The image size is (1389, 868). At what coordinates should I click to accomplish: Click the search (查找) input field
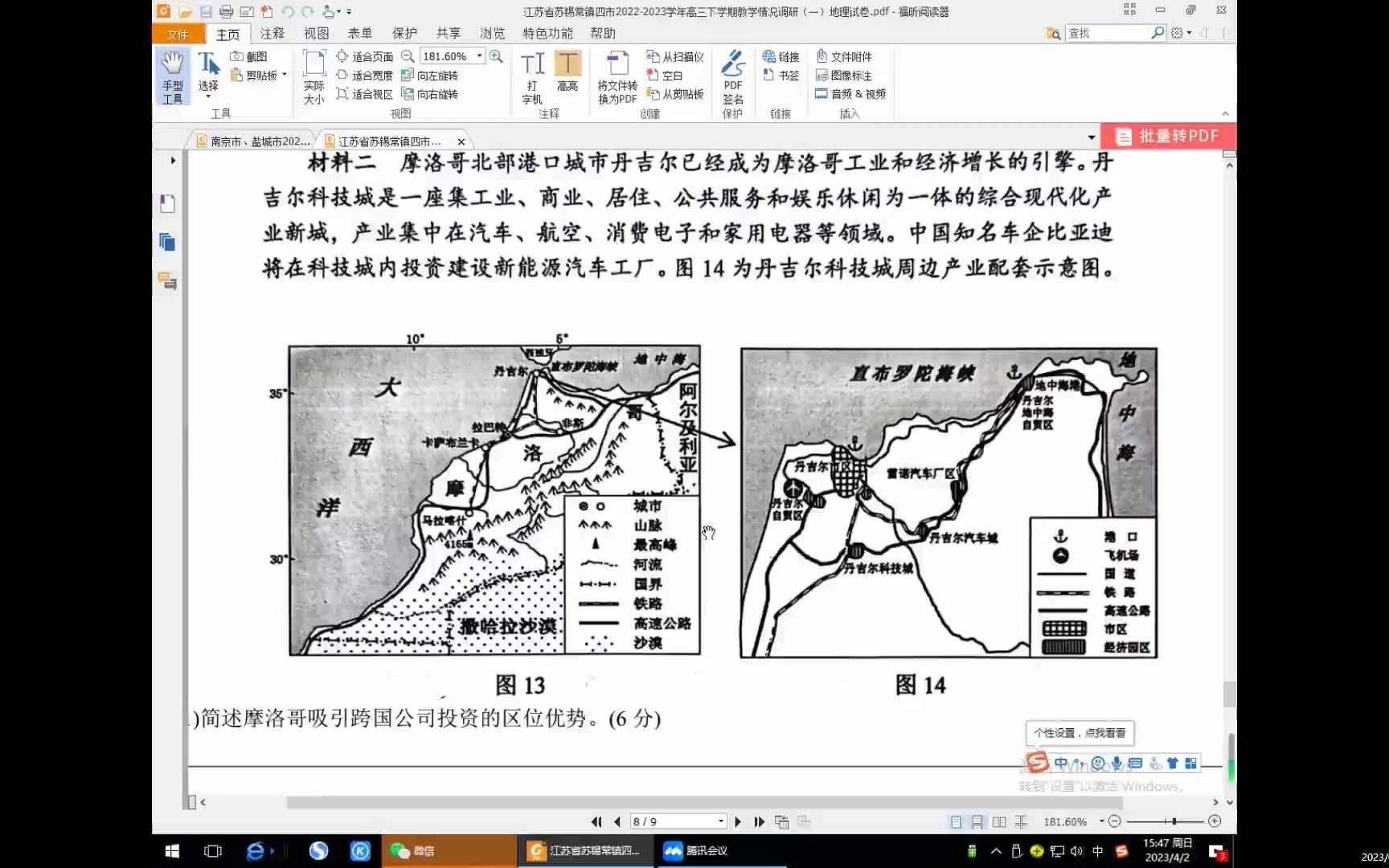coord(1108,33)
